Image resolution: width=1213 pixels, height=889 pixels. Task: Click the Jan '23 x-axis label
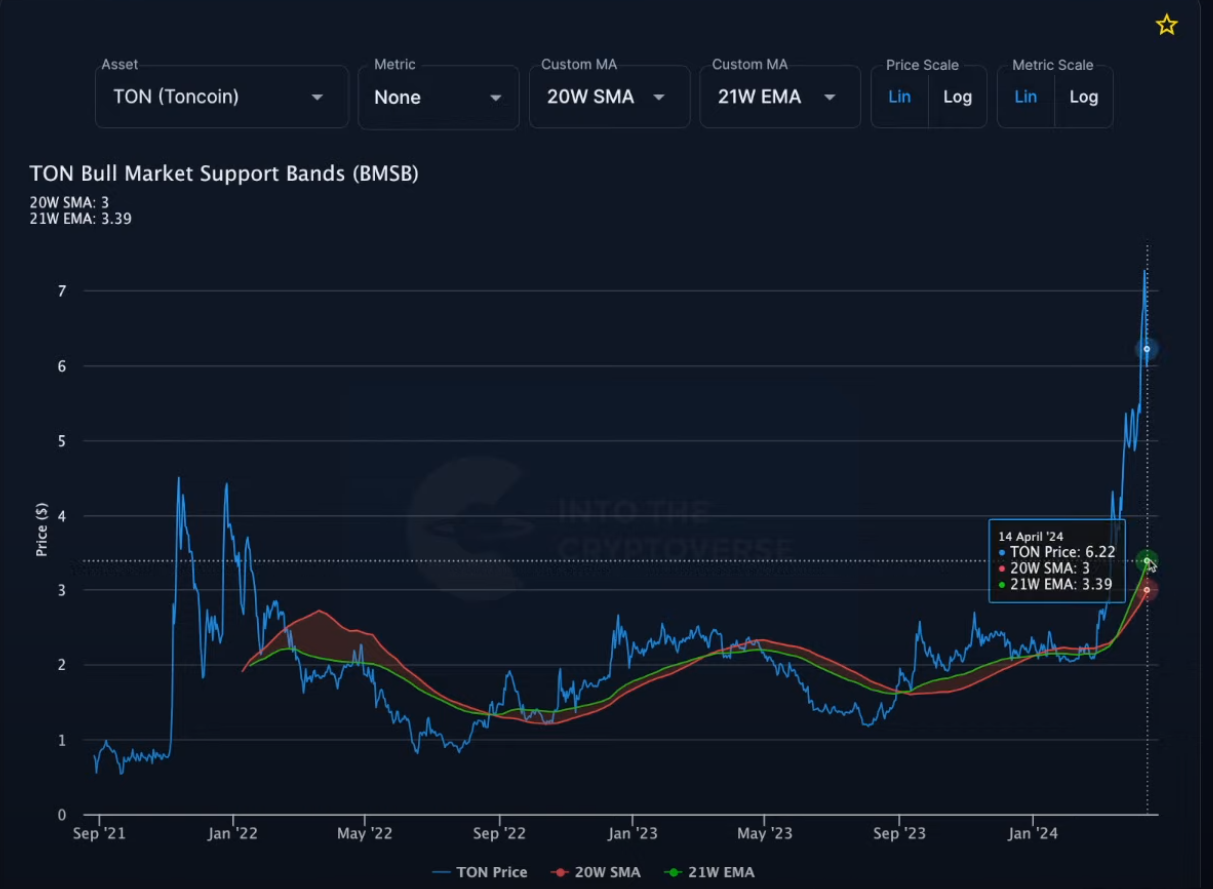click(x=632, y=833)
